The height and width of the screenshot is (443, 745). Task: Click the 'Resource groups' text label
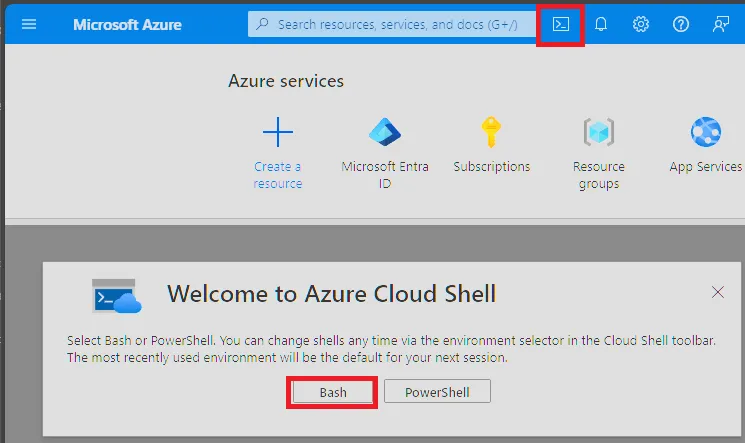[598, 175]
